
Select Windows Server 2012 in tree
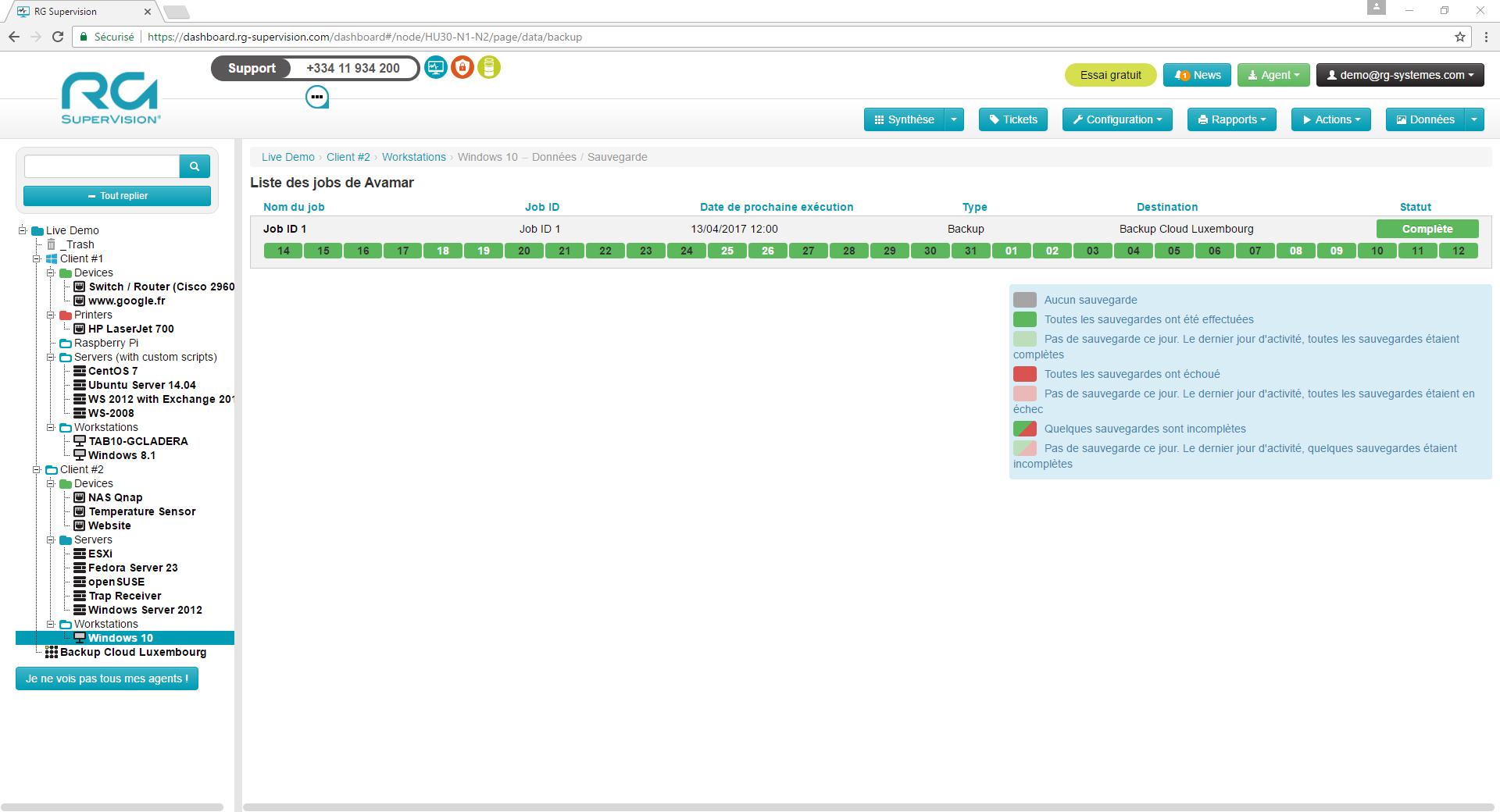click(145, 610)
